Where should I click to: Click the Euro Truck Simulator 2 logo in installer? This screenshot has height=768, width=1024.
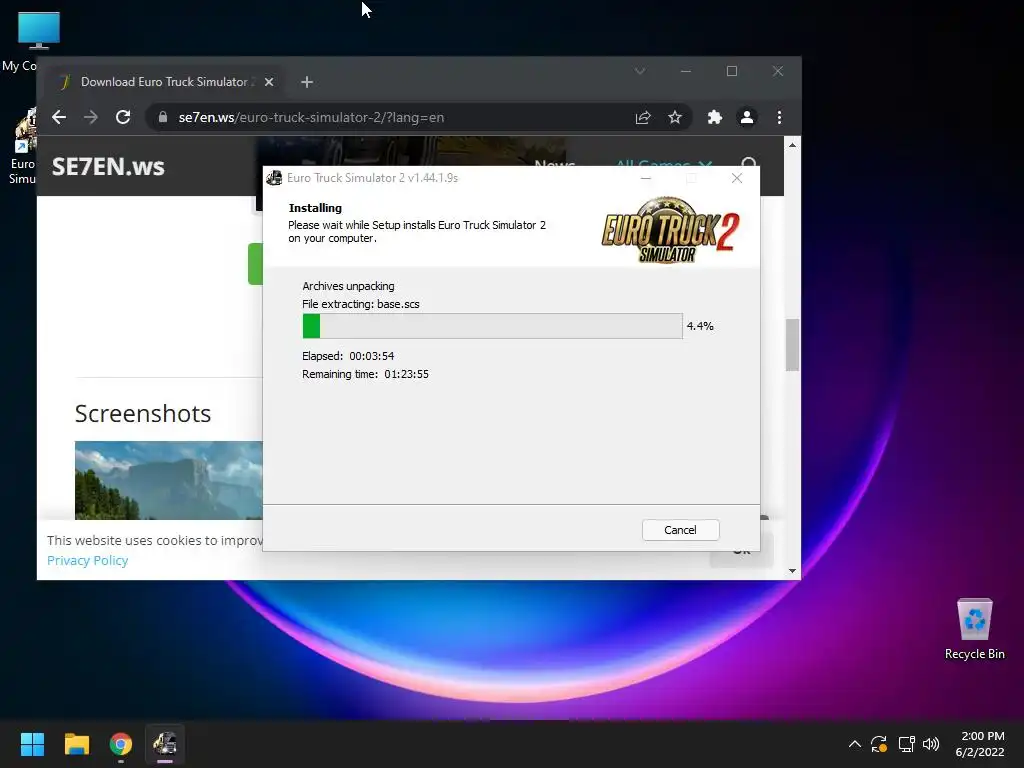(x=670, y=230)
